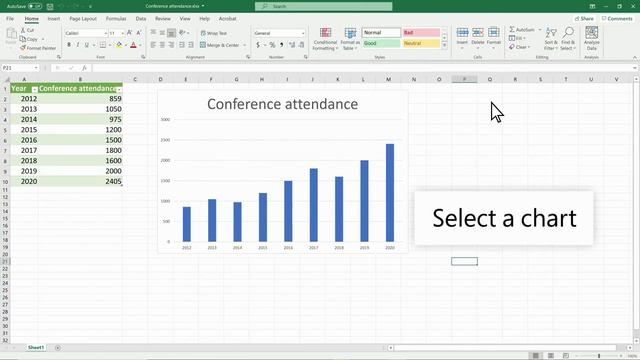This screenshot has height=360, width=640.
Task: Click the AutoSum sigma icon
Action: (512, 30)
